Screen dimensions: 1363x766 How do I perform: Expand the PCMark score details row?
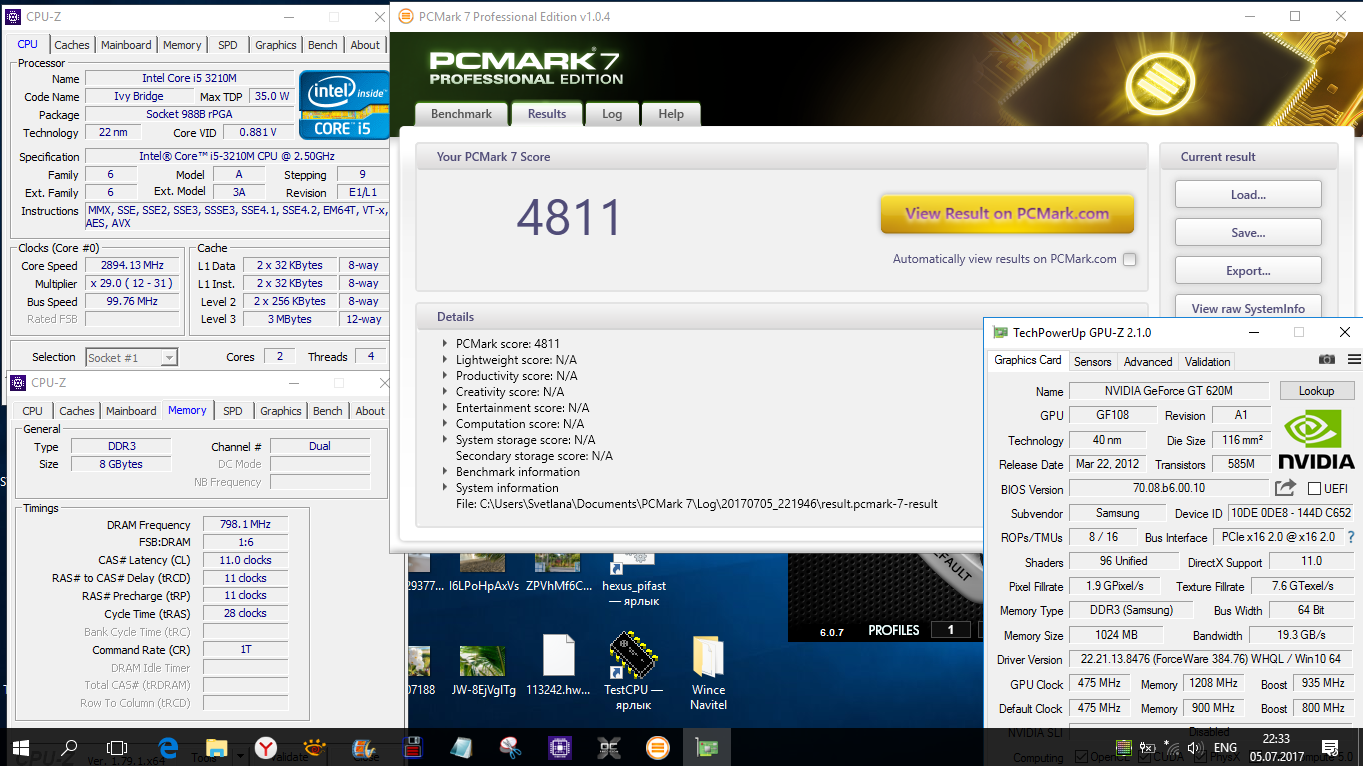click(445, 343)
